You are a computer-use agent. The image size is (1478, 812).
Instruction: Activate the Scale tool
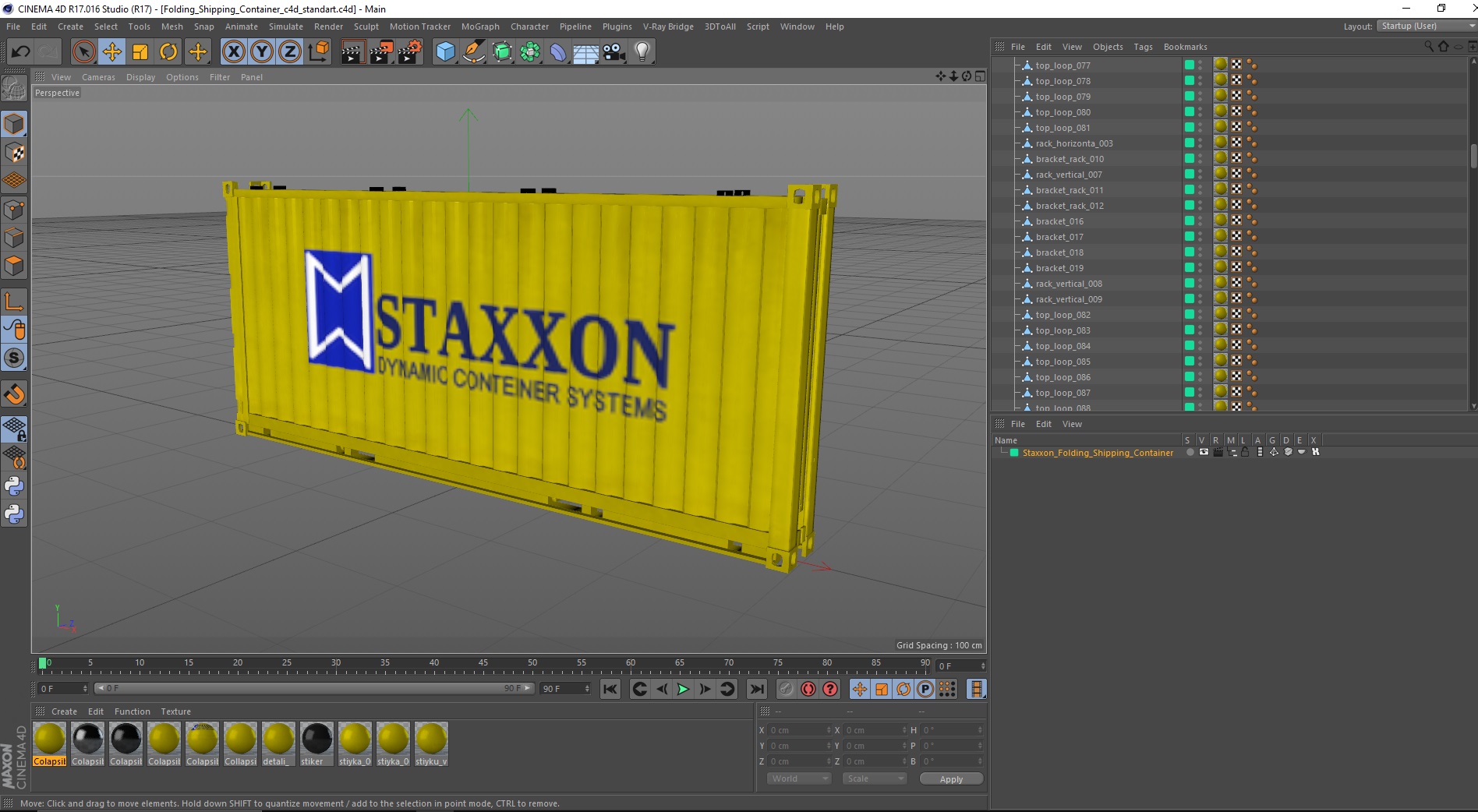pos(140,52)
